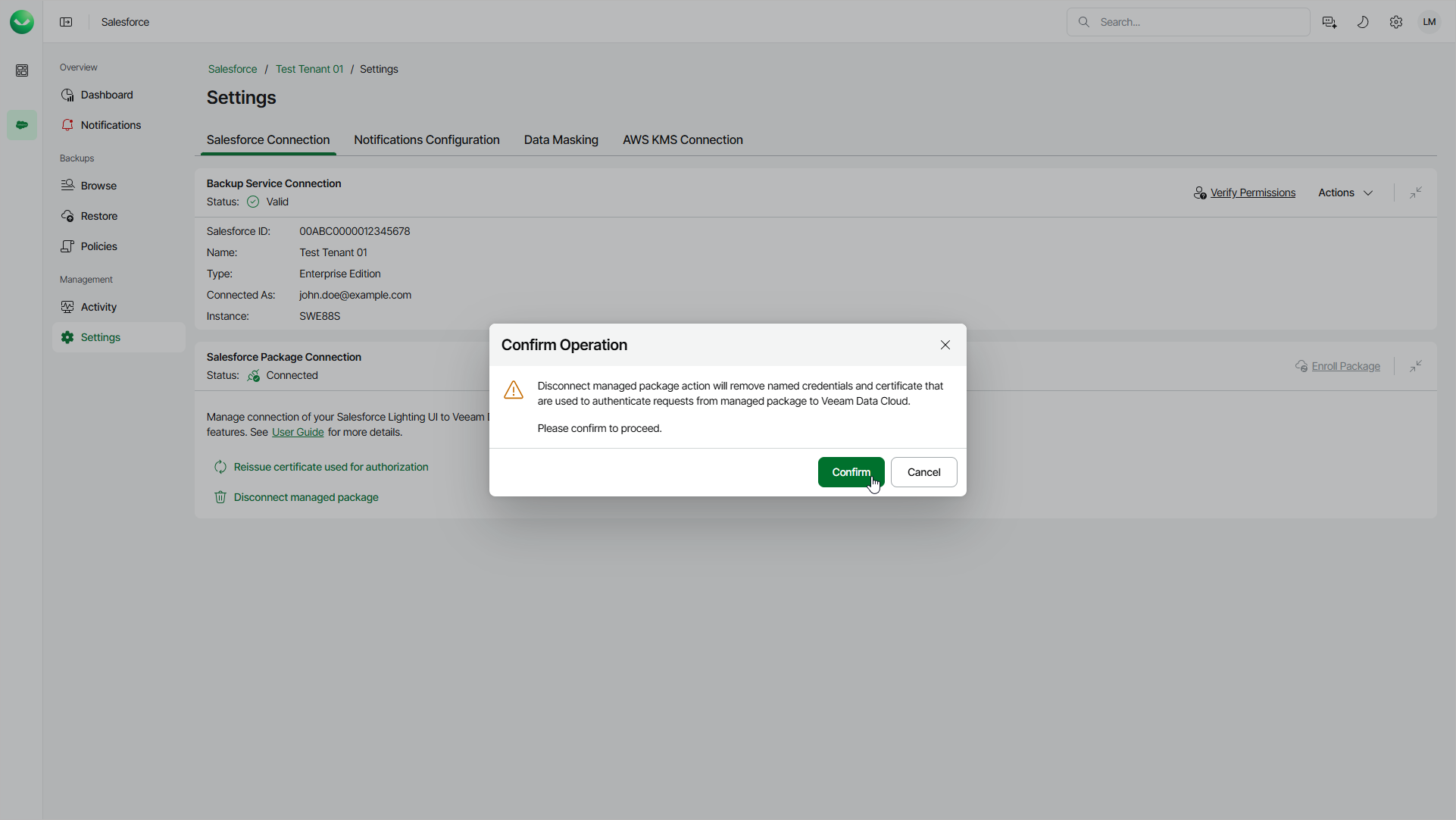The height and width of the screenshot is (820, 1456).
Task: Click Confirm to disconnect the managed package
Action: [x=850, y=471]
